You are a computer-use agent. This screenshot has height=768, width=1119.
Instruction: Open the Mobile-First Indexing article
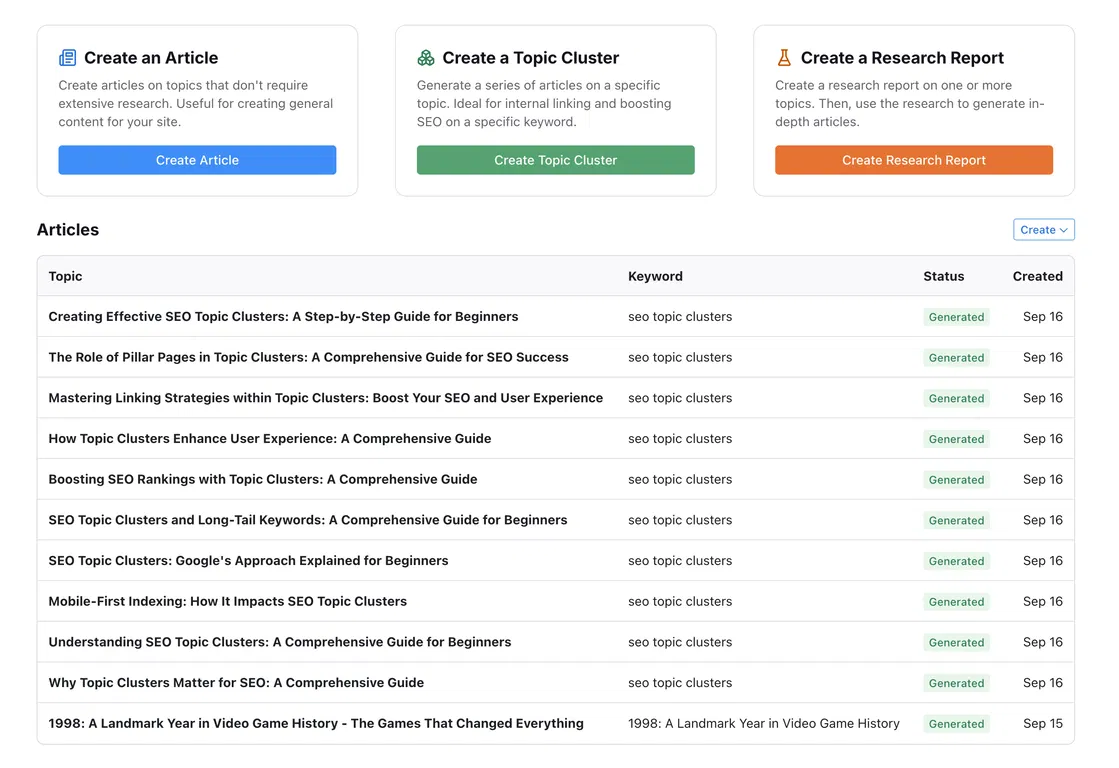coord(227,601)
